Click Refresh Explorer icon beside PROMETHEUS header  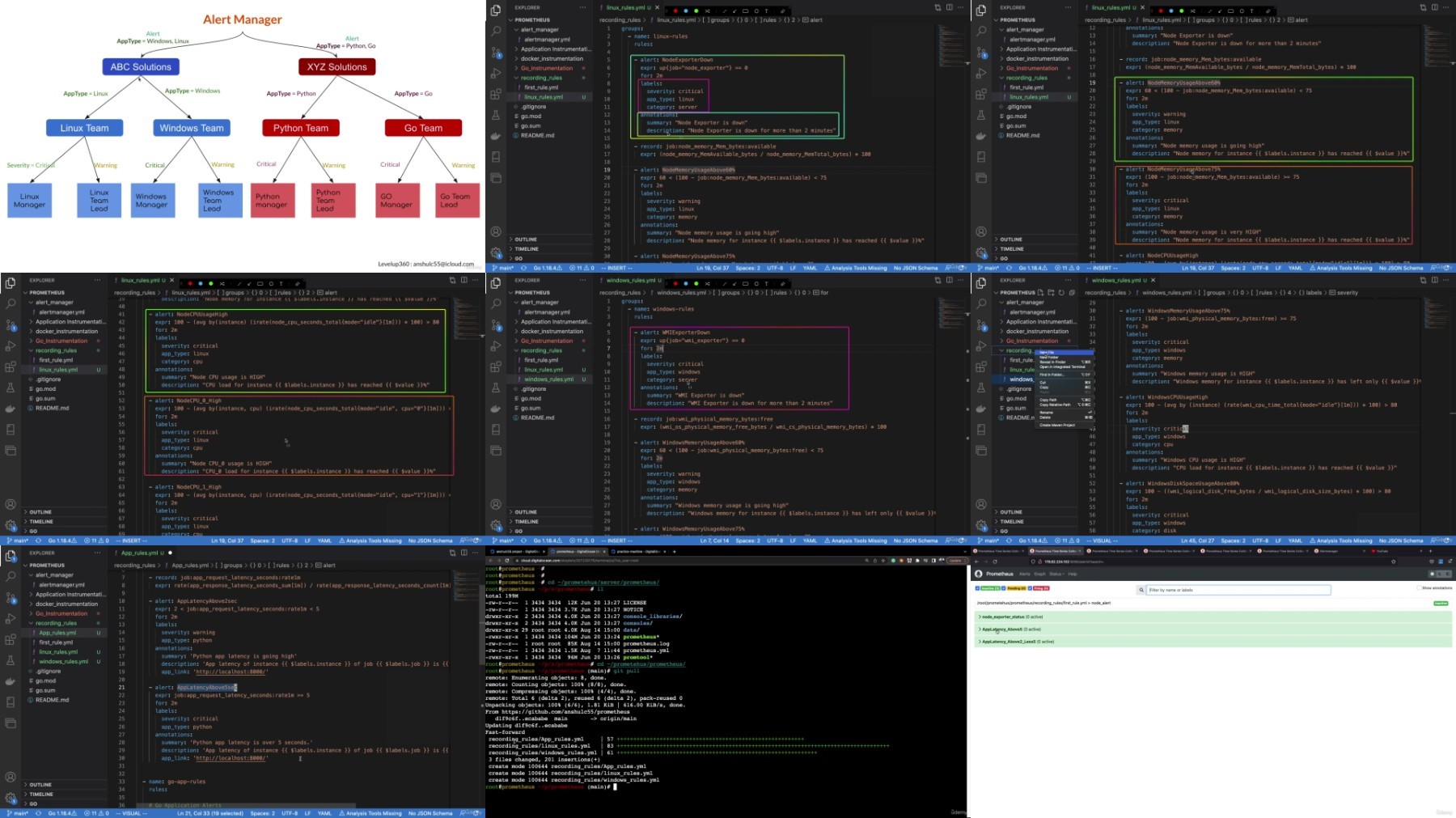coord(1061,292)
